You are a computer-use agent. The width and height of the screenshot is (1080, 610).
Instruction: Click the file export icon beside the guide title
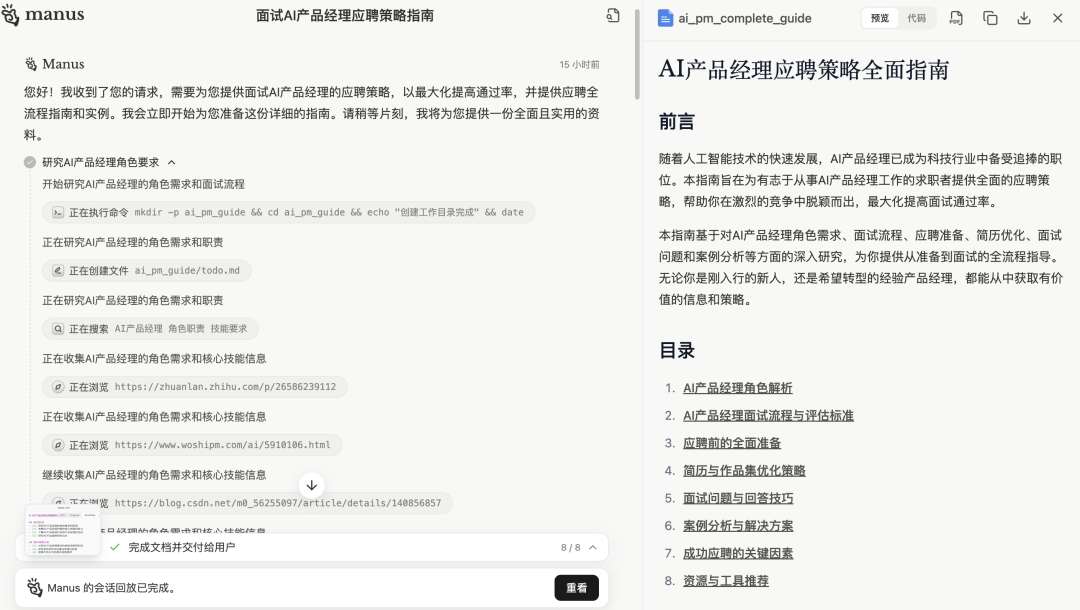click(613, 16)
